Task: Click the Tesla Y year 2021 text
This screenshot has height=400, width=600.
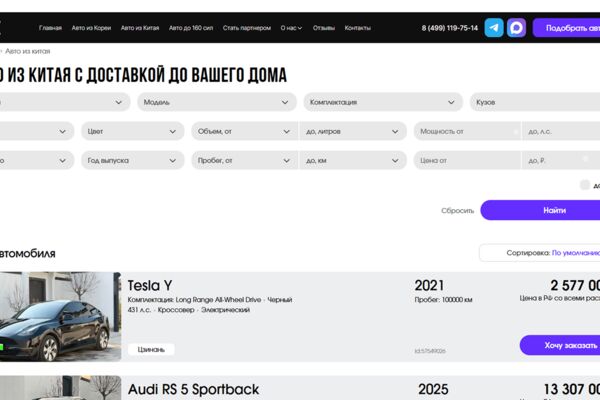Action: [x=429, y=286]
